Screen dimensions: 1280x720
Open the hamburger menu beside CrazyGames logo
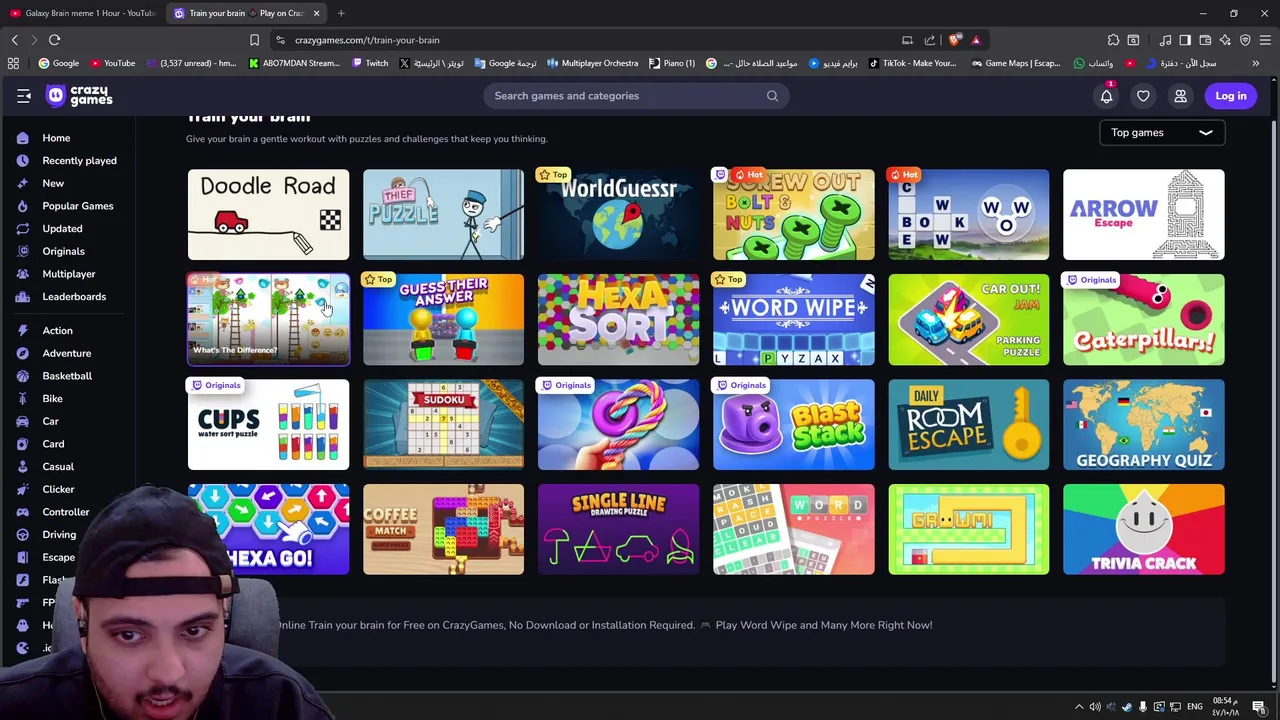[x=24, y=96]
